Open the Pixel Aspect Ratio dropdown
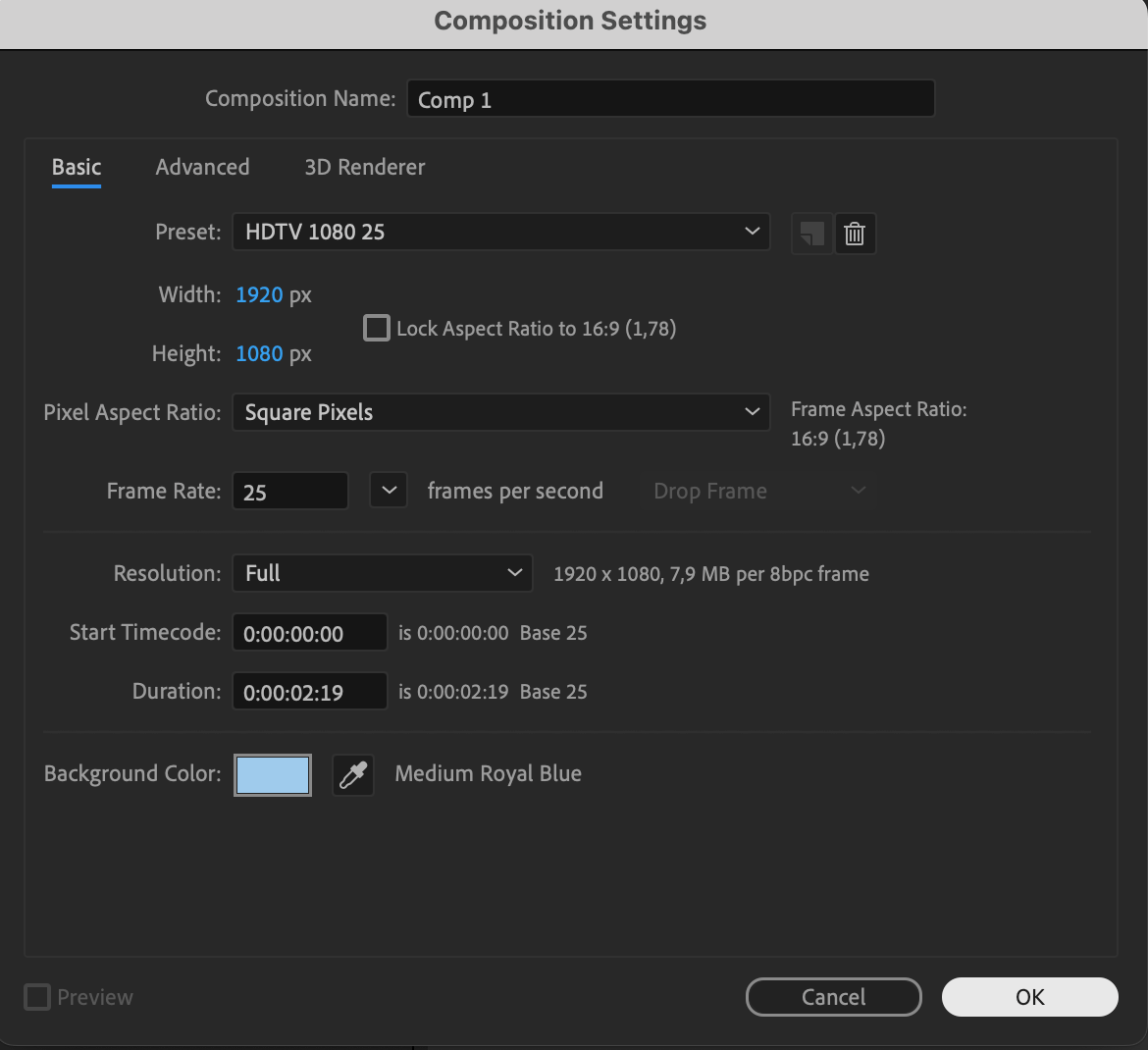Image resolution: width=1148 pixels, height=1050 pixels. (x=500, y=412)
